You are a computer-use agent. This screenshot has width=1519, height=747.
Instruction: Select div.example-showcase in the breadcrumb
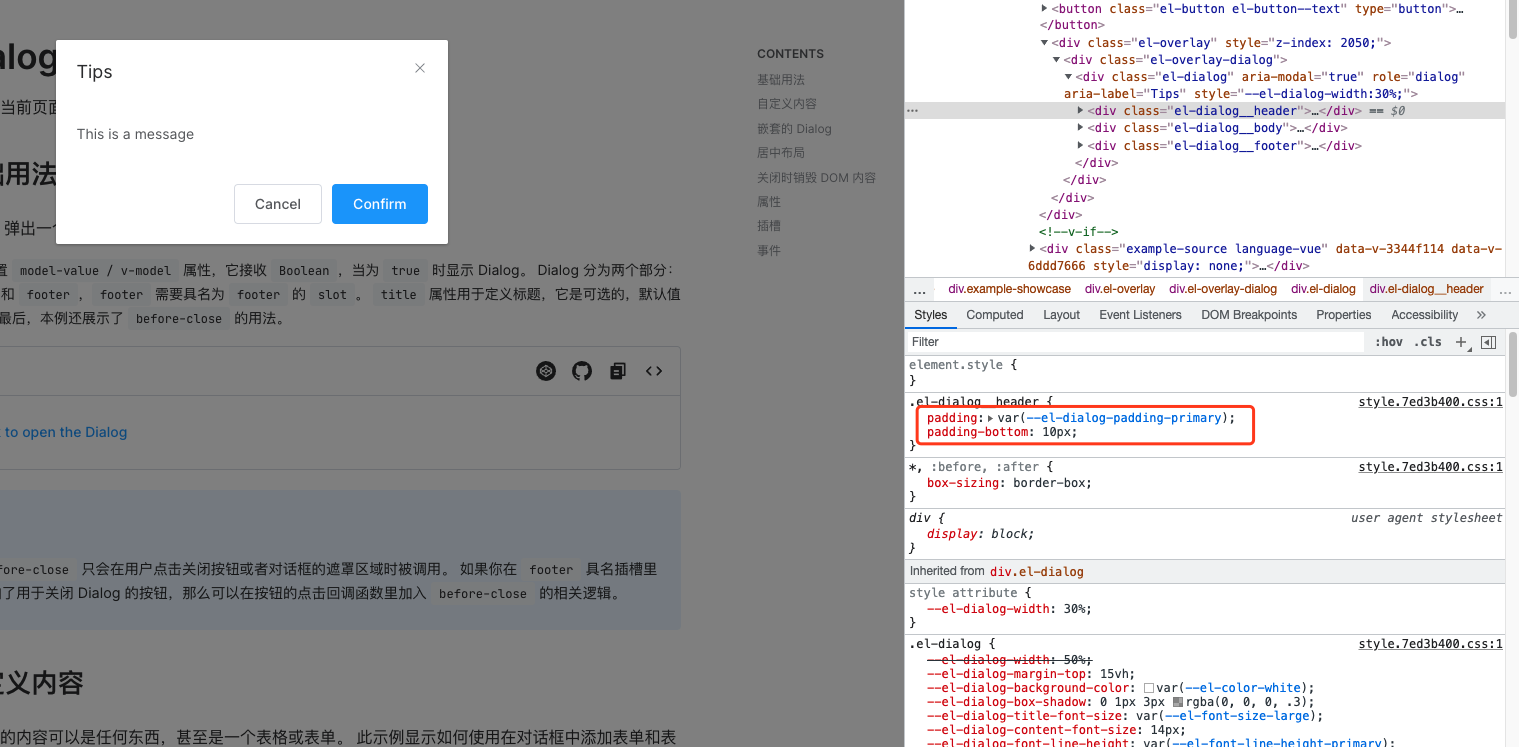pyautogui.click(x=1009, y=289)
